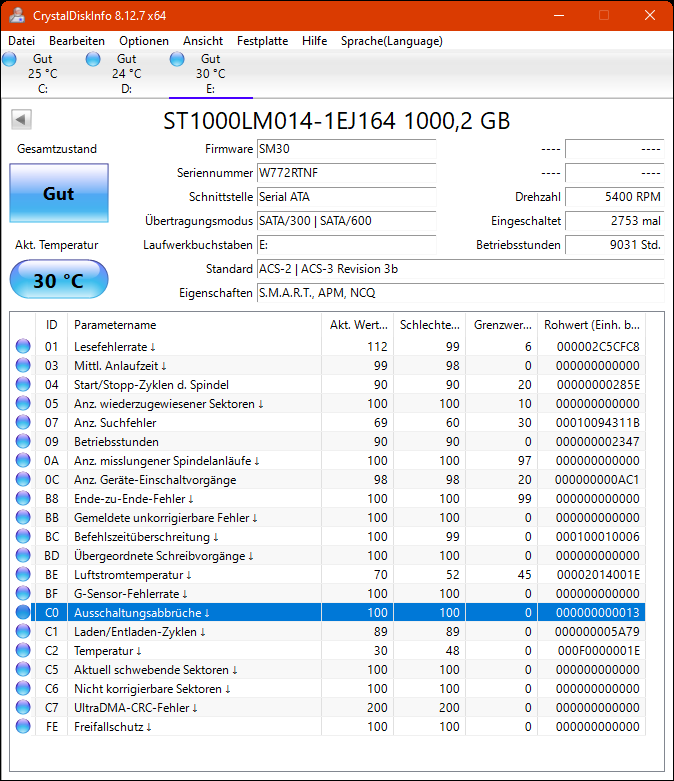Click the disk title ST1000LM014-1EJ164 1000,2 GB
The width and height of the screenshot is (674, 781).
click(x=337, y=121)
